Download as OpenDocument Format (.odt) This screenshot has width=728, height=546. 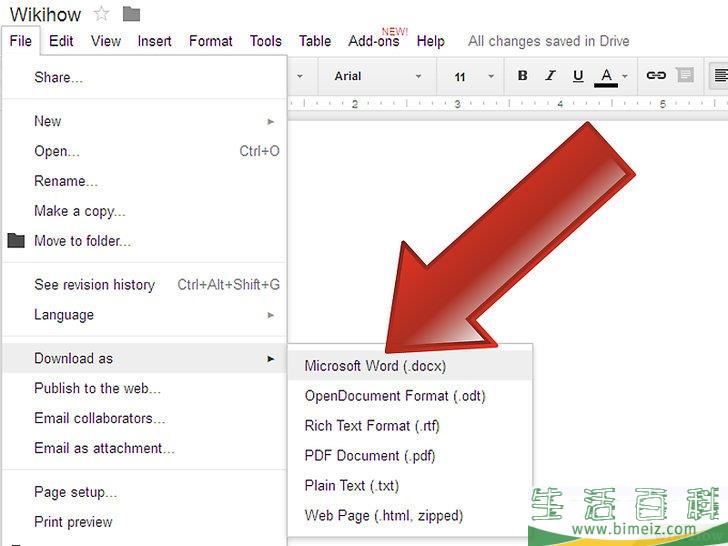[410, 396]
